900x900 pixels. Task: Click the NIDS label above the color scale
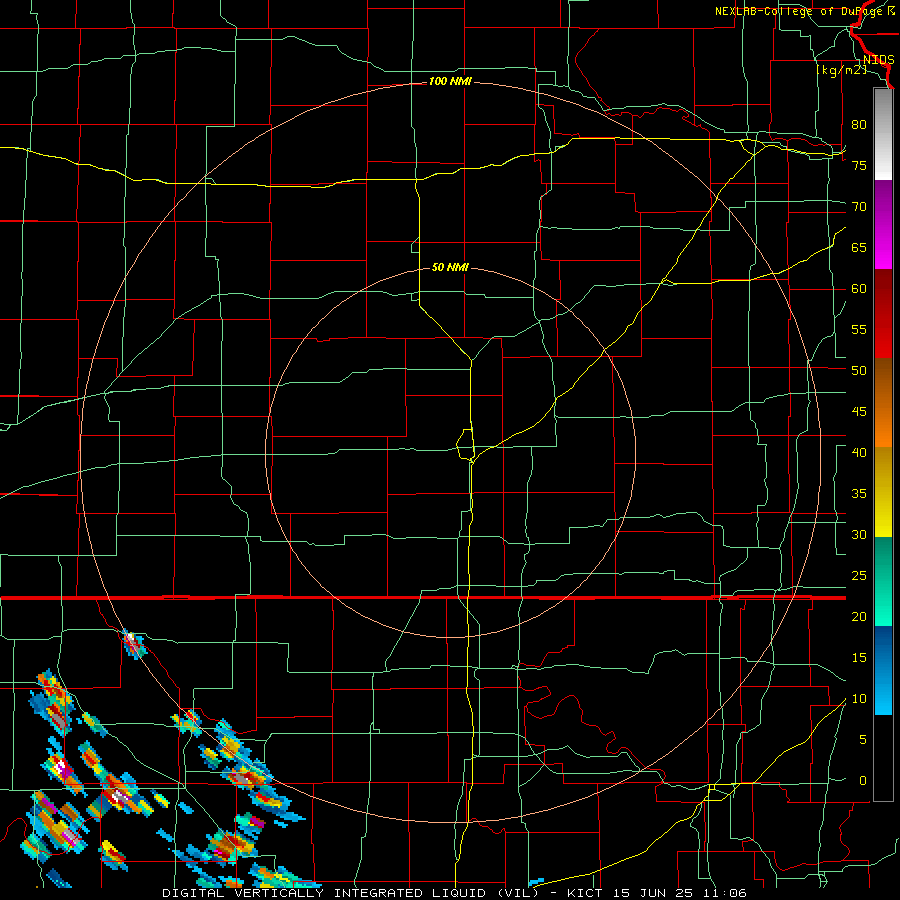(x=878, y=60)
